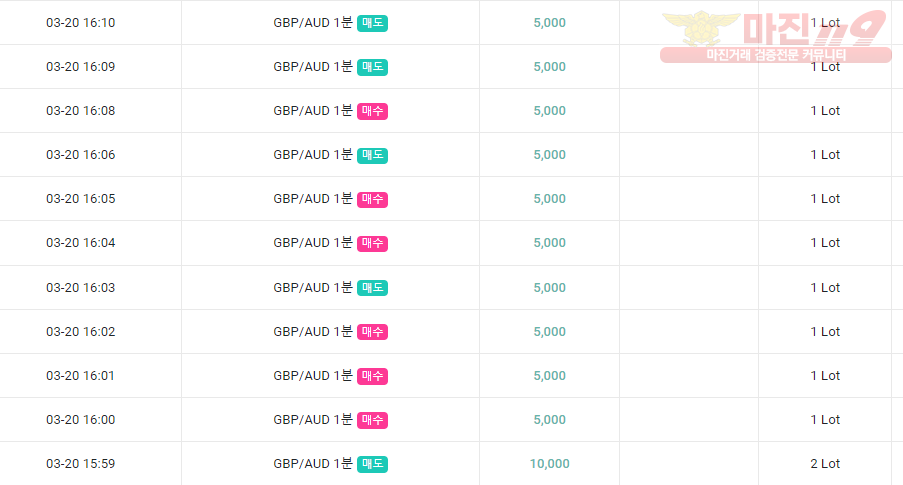The image size is (903, 485).
Task: Click the 매수 badge in the 16:02 row
Action: tap(372, 332)
